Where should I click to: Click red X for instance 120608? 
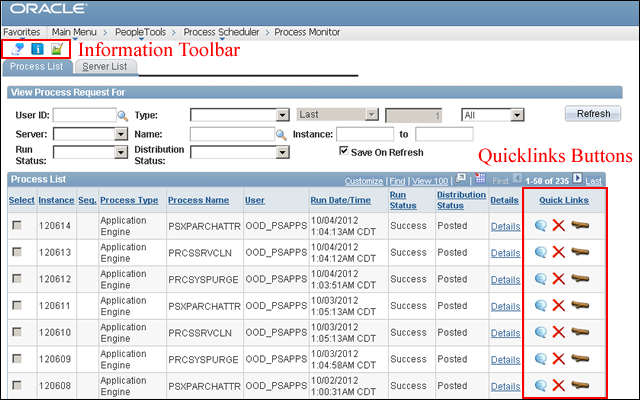[558, 385]
